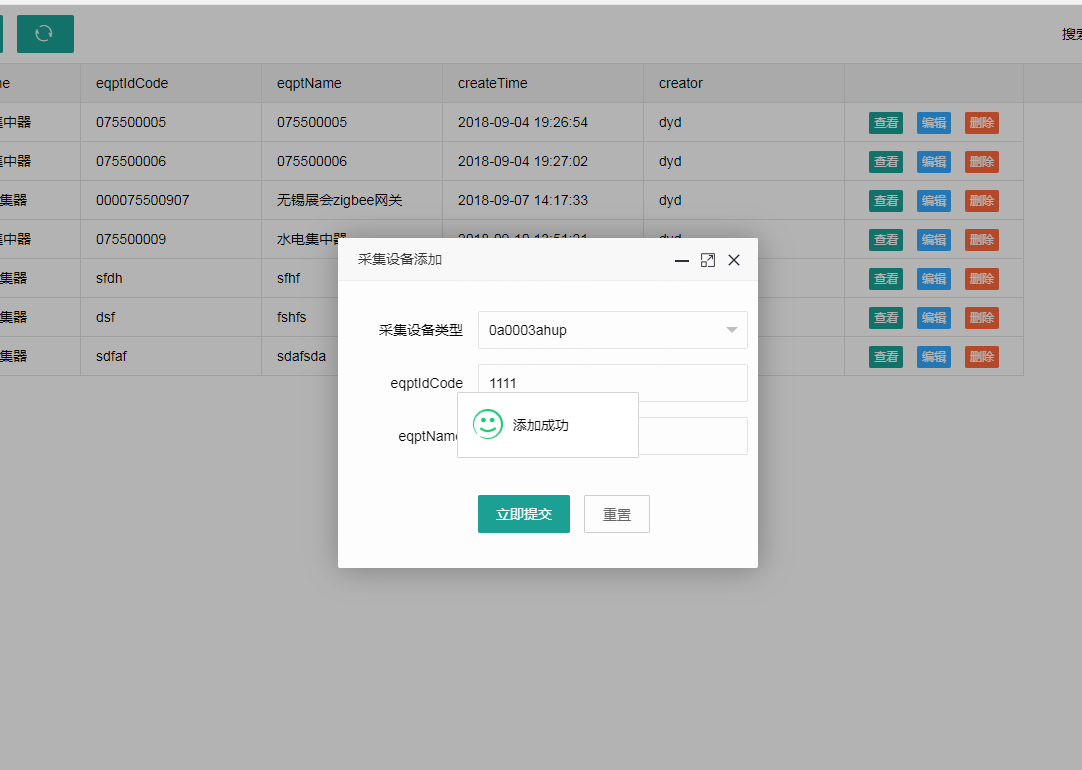Screen dimensions: 1082x770
Task: View row sfdh with 查看
Action: click(885, 279)
